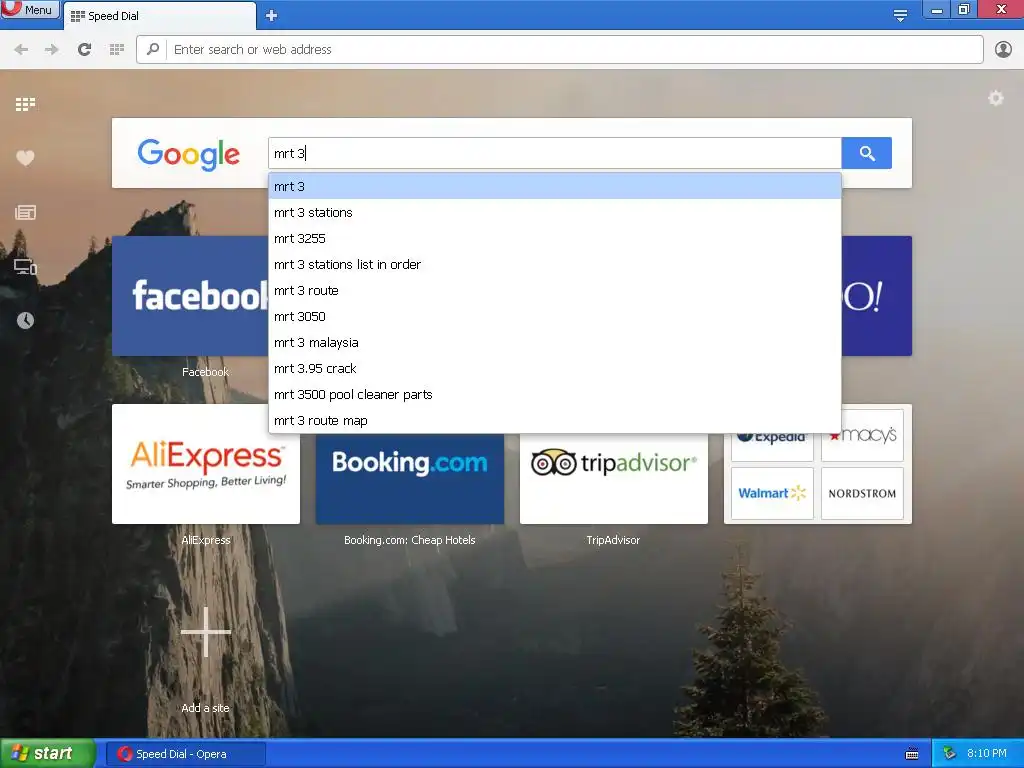Open Speed Dial from sidebar grid icon
Image resolution: width=1024 pixels, height=768 pixels.
[x=25, y=104]
